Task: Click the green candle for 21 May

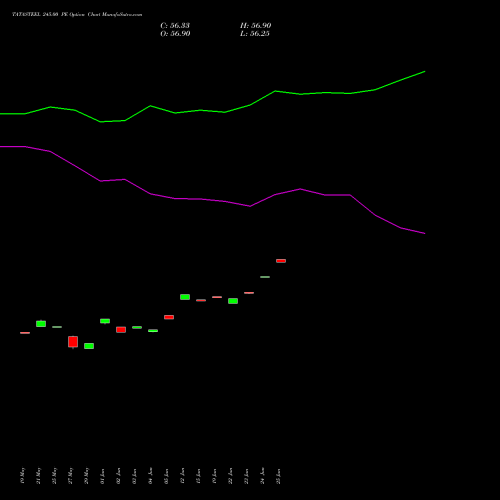Action: [x=41, y=324]
